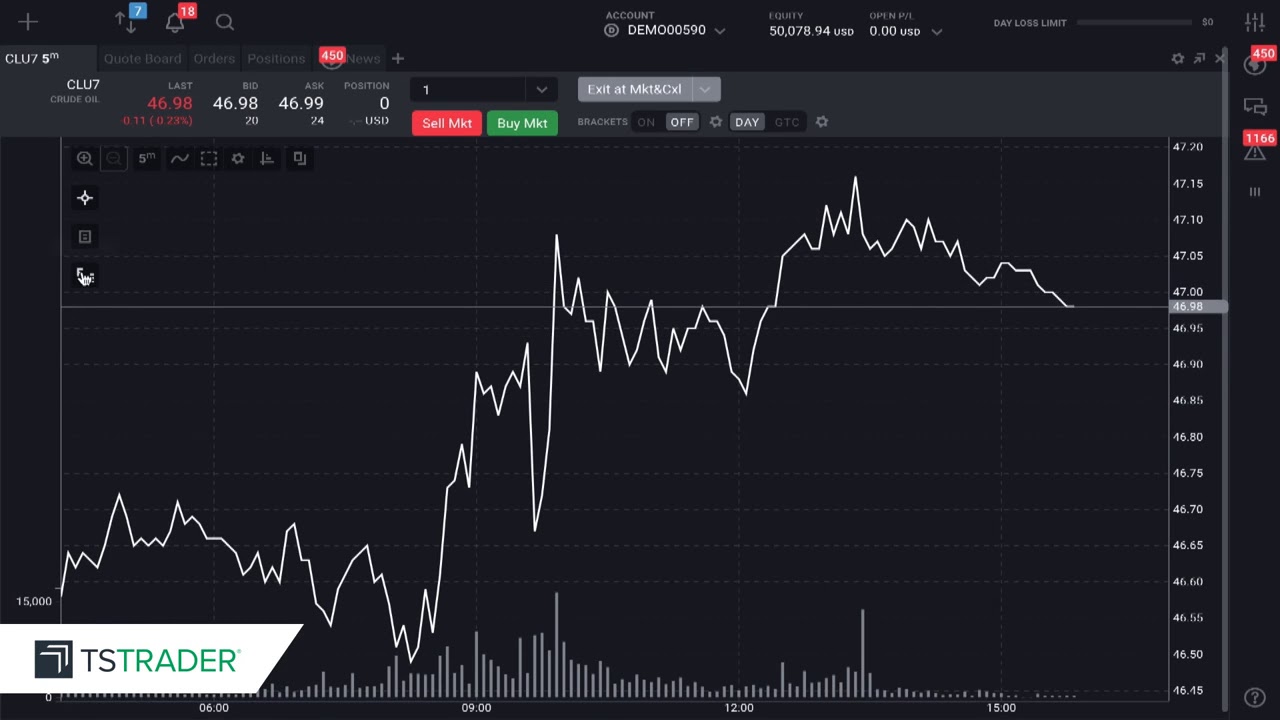Click the chart trading icon below data box
The image size is (1280, 720).
tap(85, 277)
